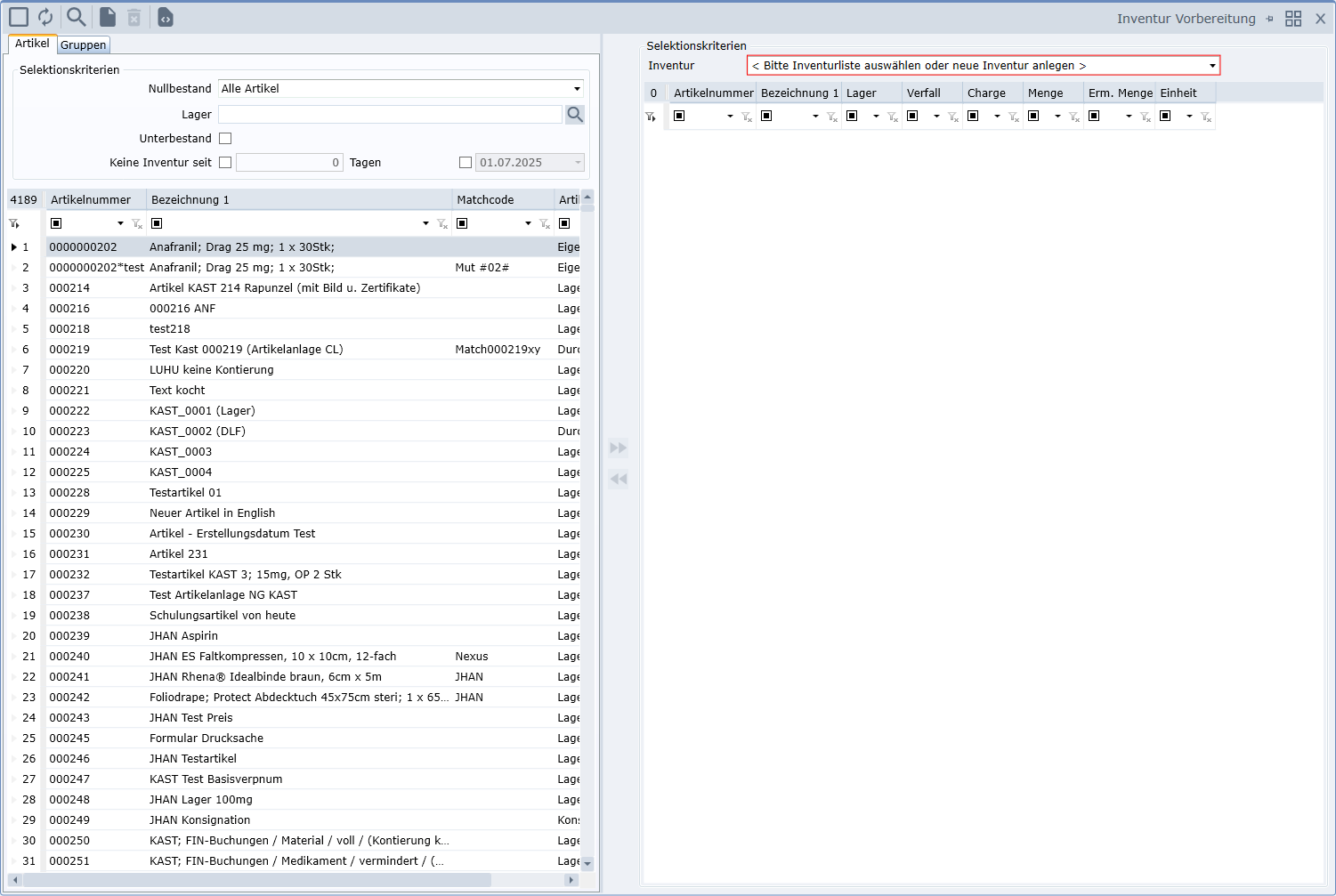This screenshot has width=1336, height=896.
Task: Enable the Unterbestand checkbox
Action: tap(225, 139)
